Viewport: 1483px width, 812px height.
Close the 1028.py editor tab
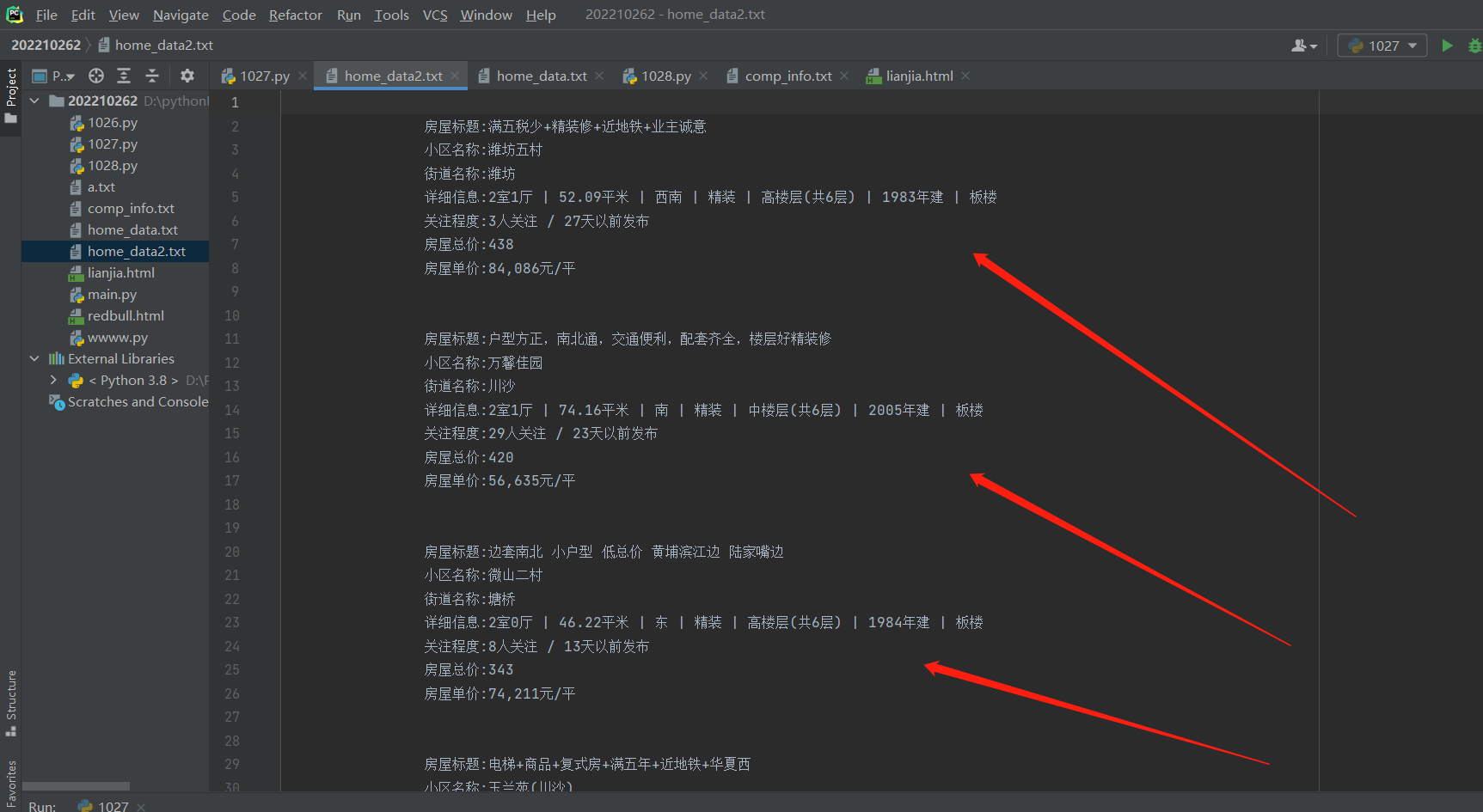tap(703, 76)
